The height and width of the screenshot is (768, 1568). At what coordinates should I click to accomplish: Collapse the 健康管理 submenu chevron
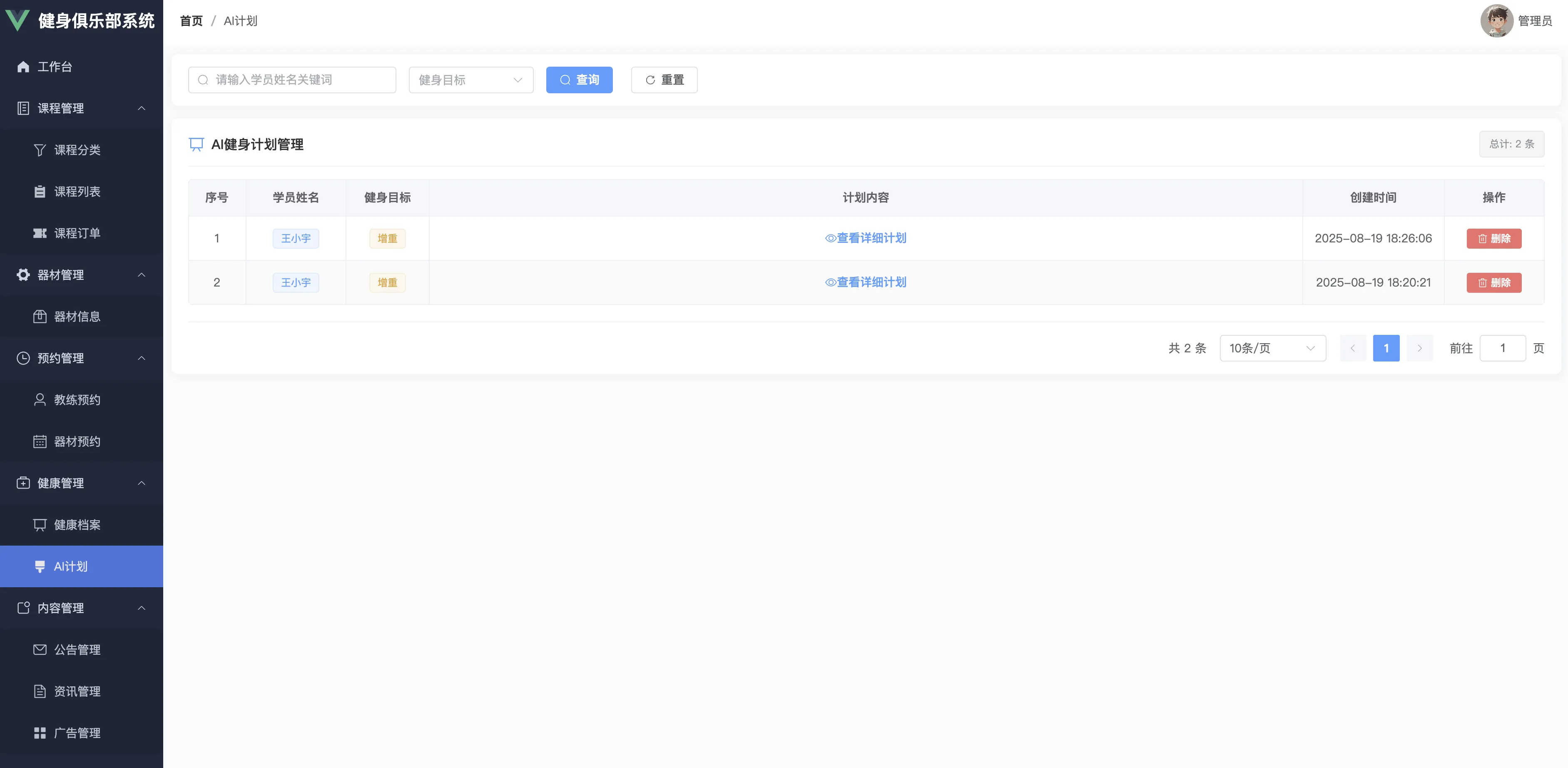(x=141, y=484)
